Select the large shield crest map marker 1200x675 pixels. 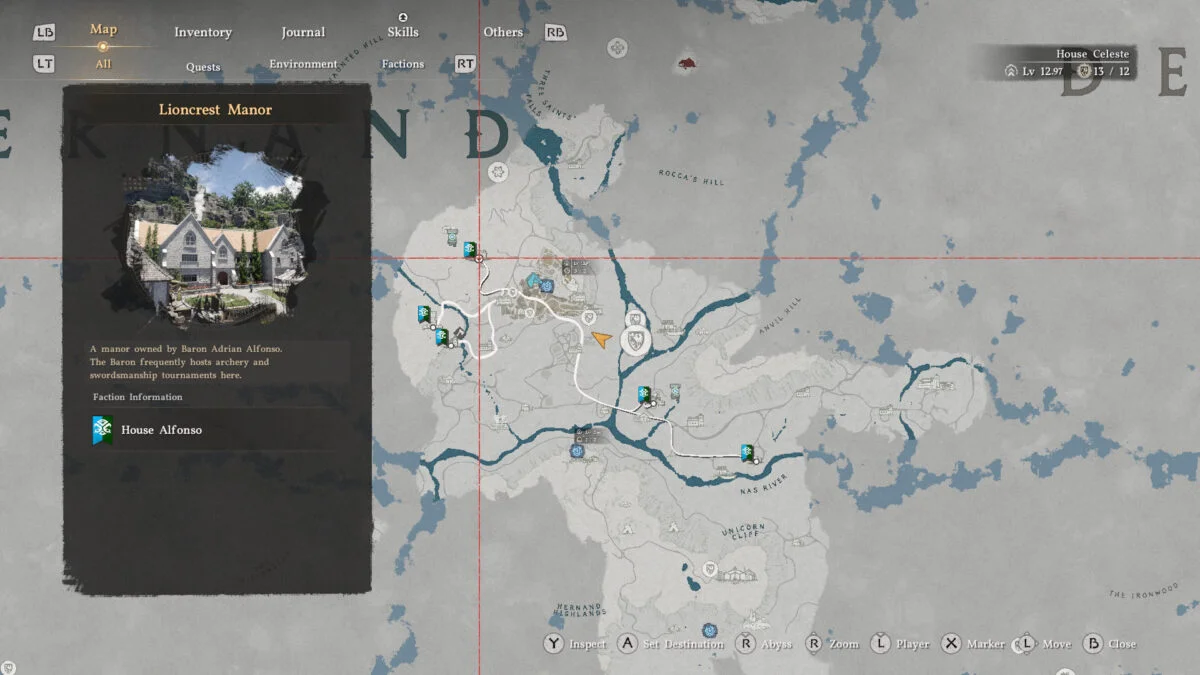pyautogui.click(x=637, y=341)
